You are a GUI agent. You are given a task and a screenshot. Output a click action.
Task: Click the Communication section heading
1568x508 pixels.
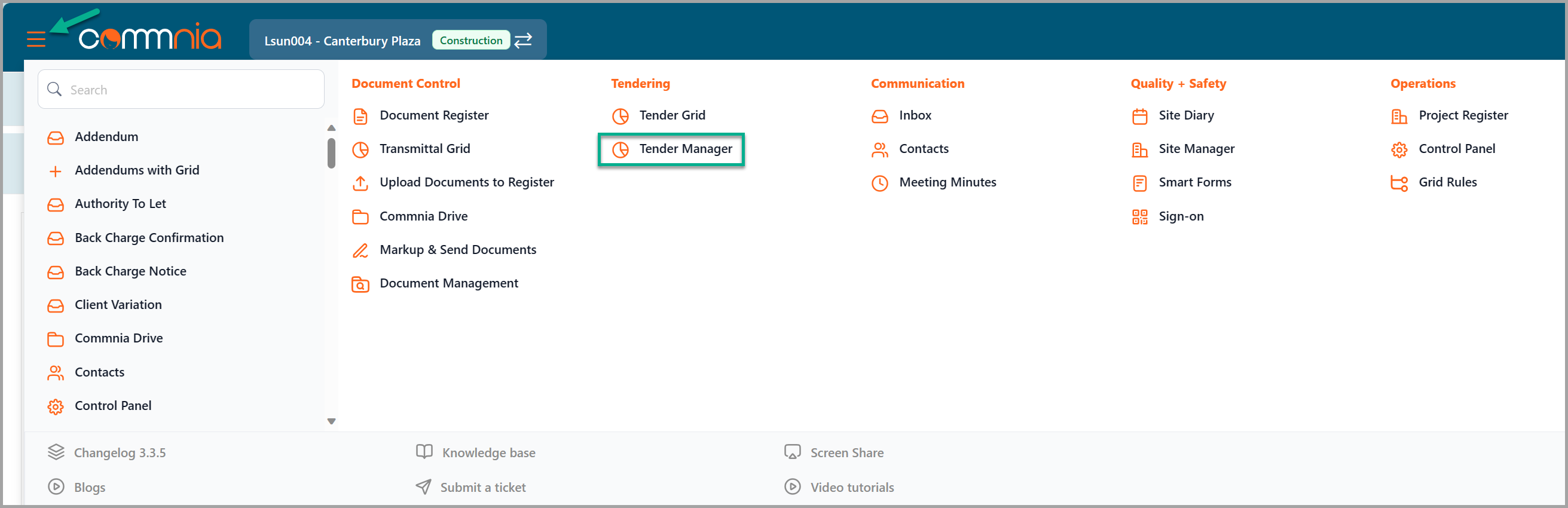point(917,83)
